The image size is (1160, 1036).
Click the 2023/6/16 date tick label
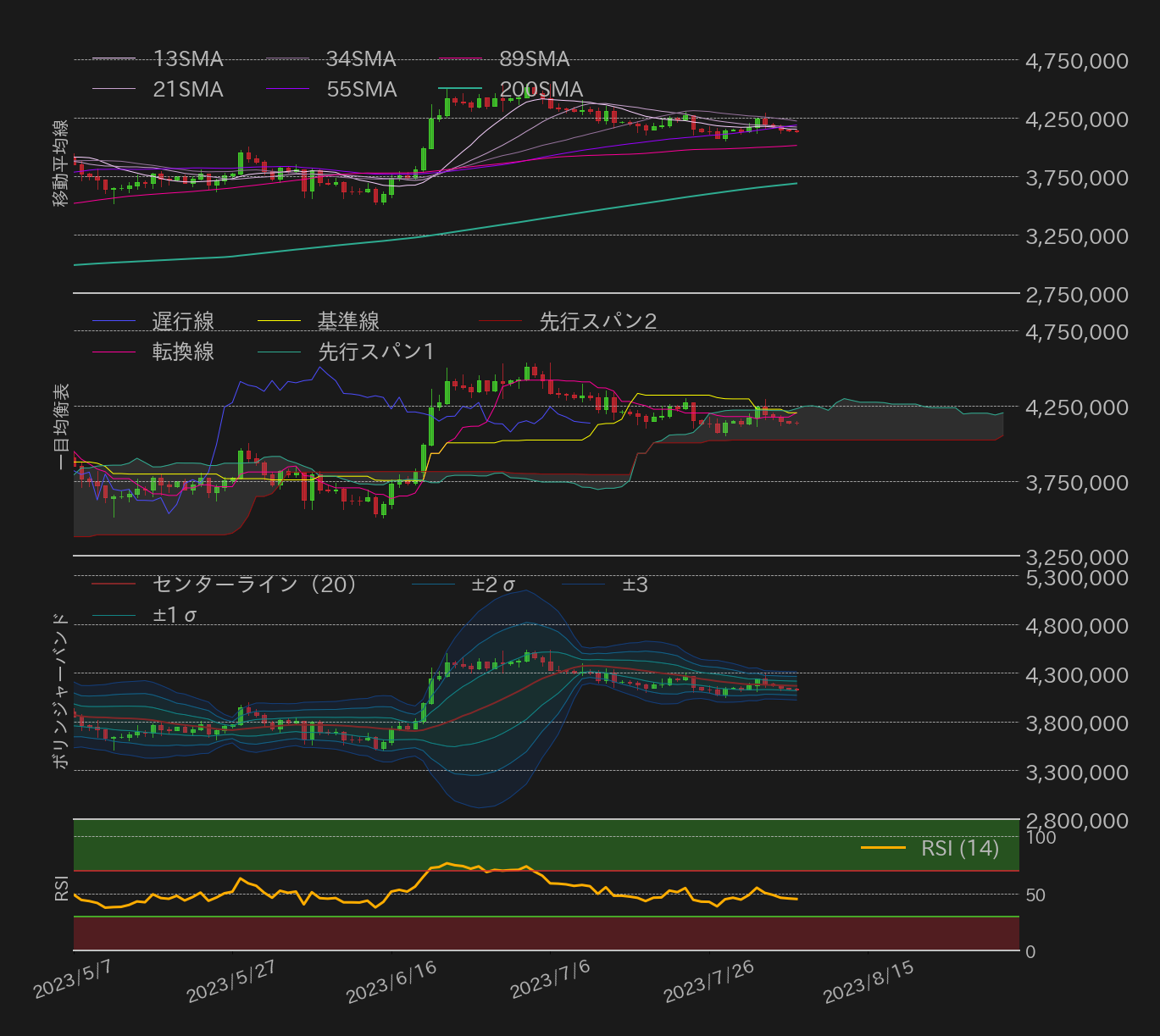(391, 981)
